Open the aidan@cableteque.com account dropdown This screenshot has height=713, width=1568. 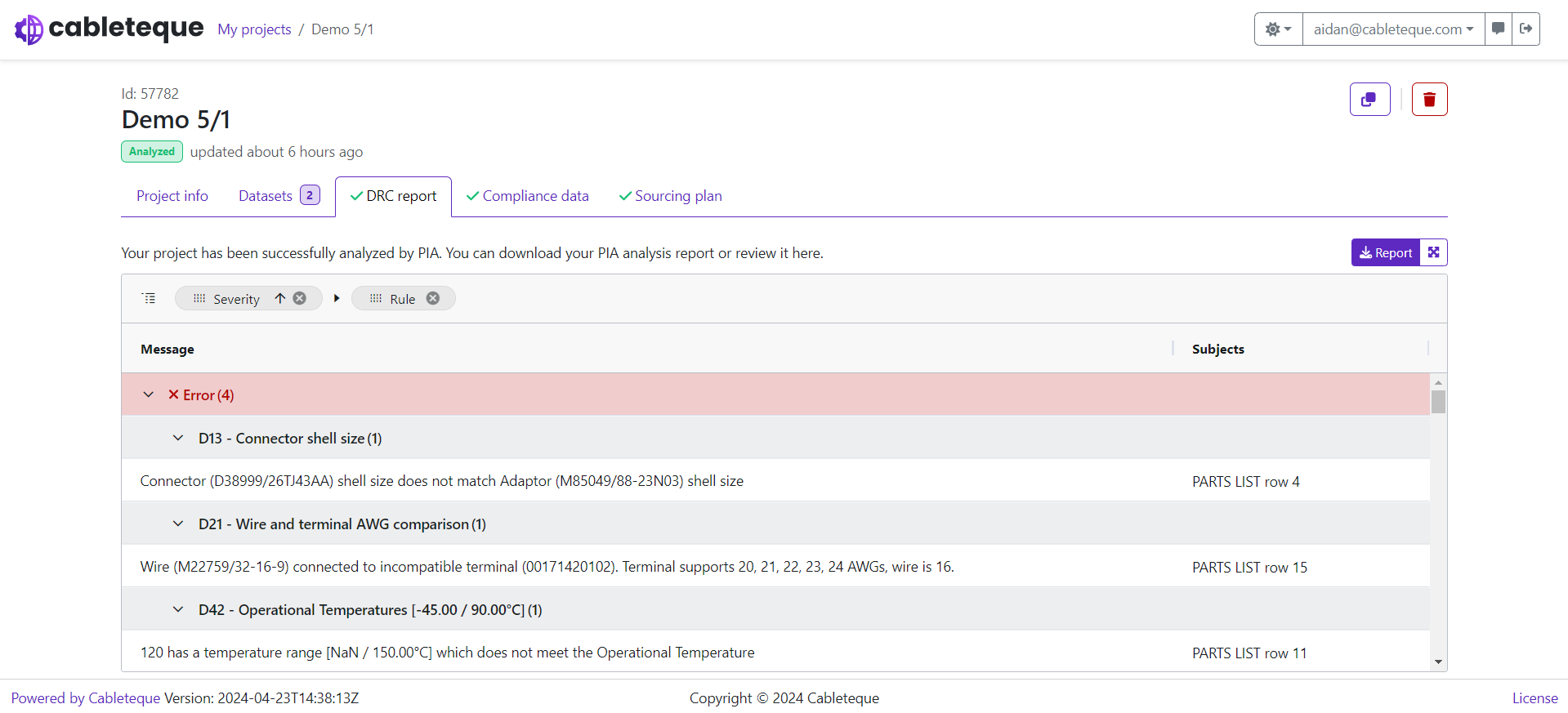pos(1393,29)
